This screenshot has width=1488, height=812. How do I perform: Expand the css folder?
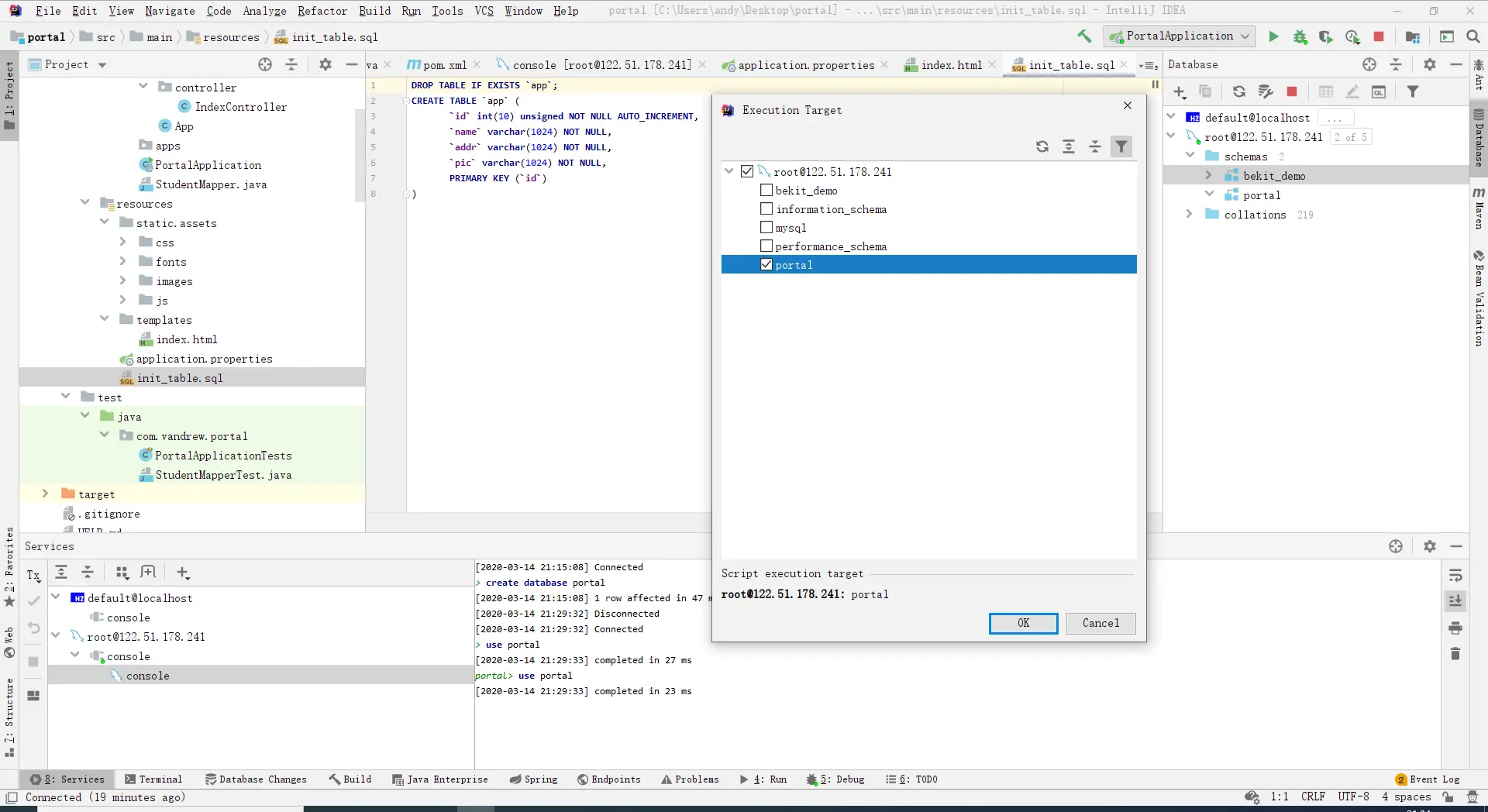point(122,242)
